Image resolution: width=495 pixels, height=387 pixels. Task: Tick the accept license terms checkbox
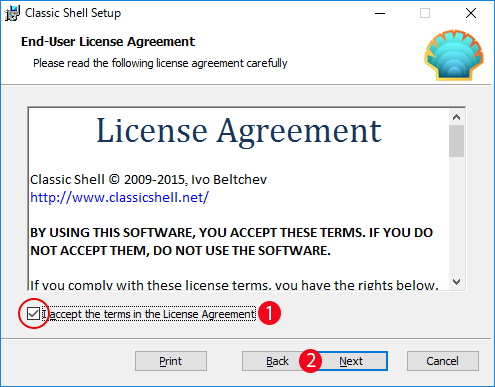tap(33, 314)
